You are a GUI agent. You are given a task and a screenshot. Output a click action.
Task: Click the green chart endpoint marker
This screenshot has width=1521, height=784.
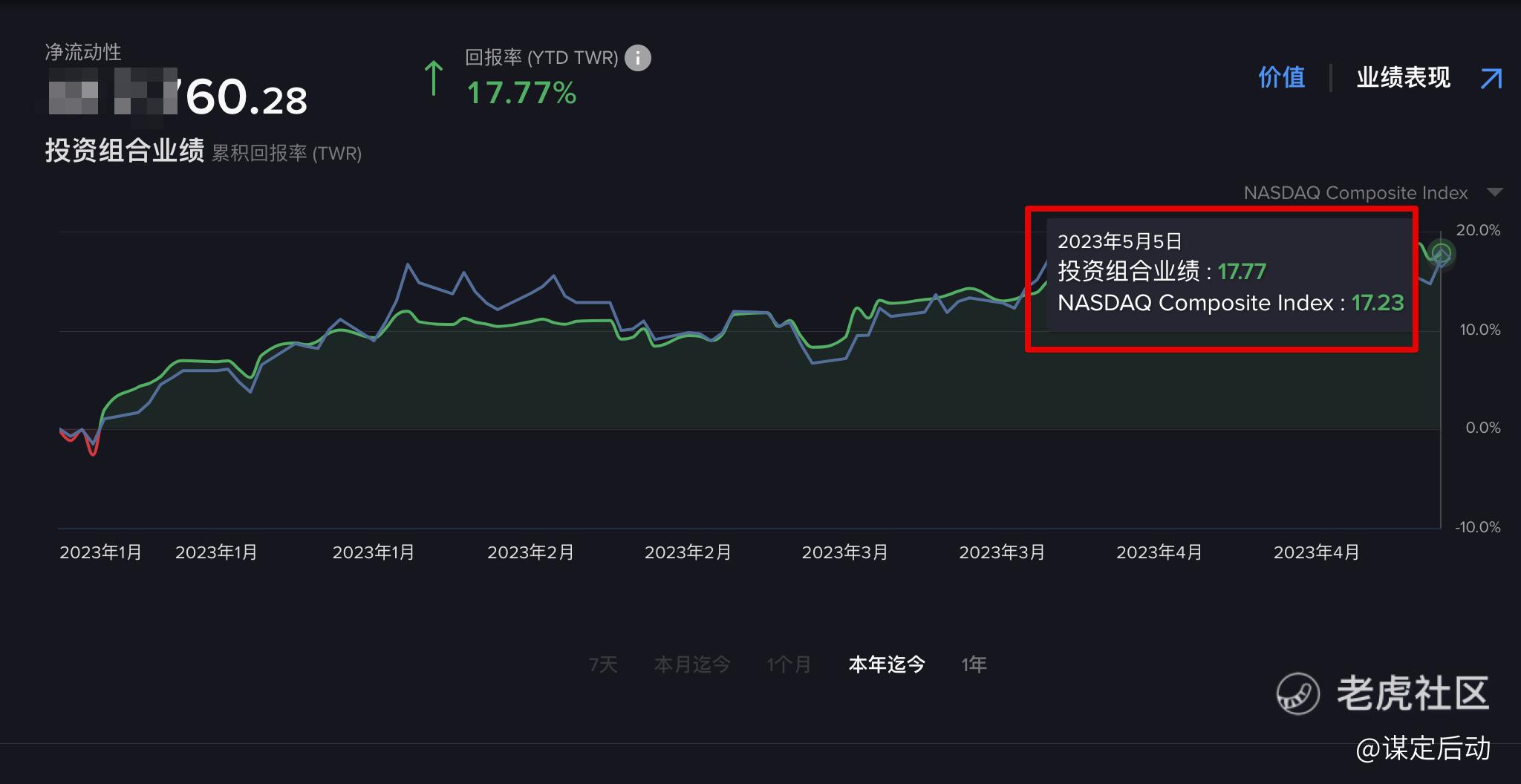coord(1441,254)
